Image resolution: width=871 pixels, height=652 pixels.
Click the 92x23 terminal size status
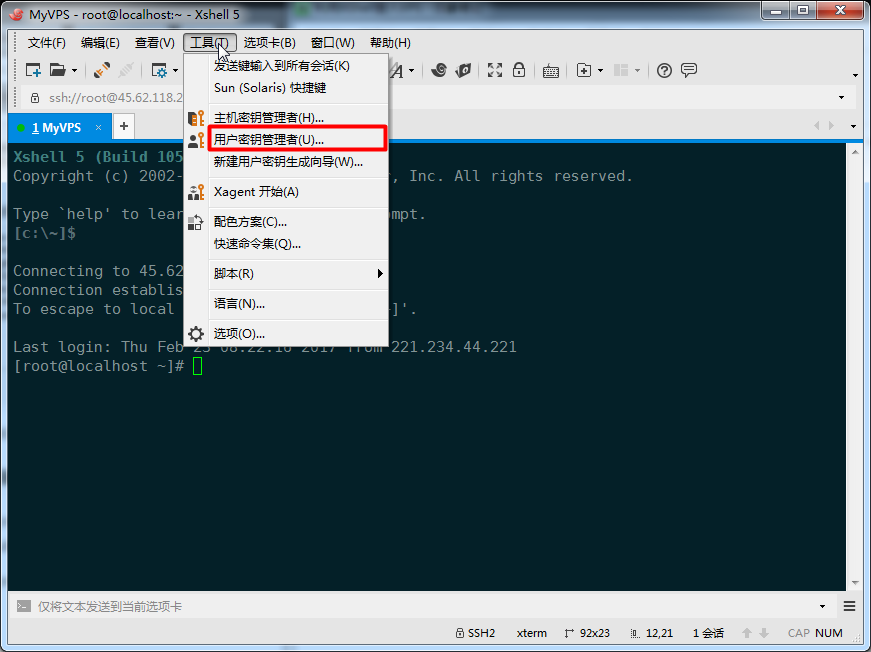point(587,633)
